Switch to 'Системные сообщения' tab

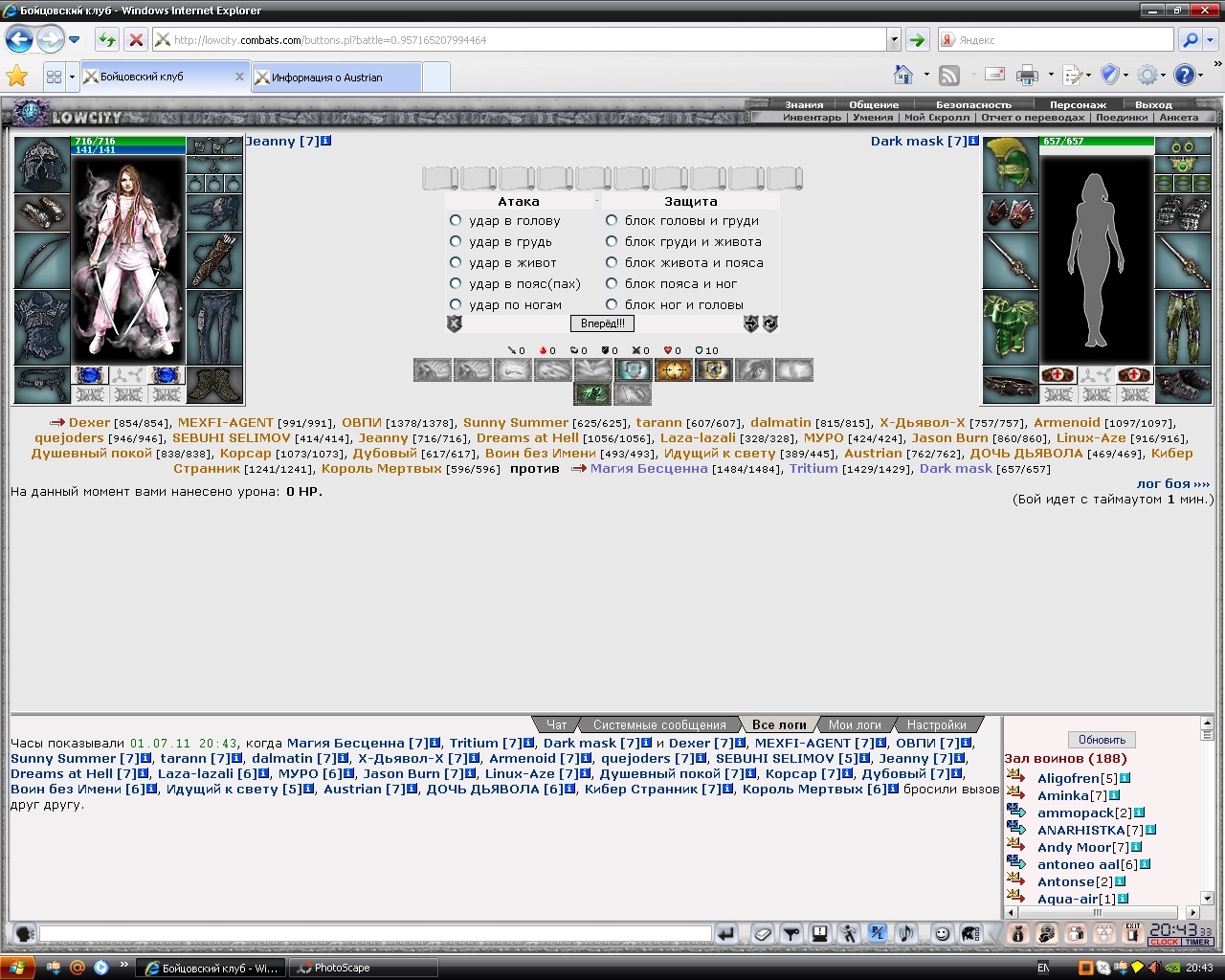[x=659, y=724]
